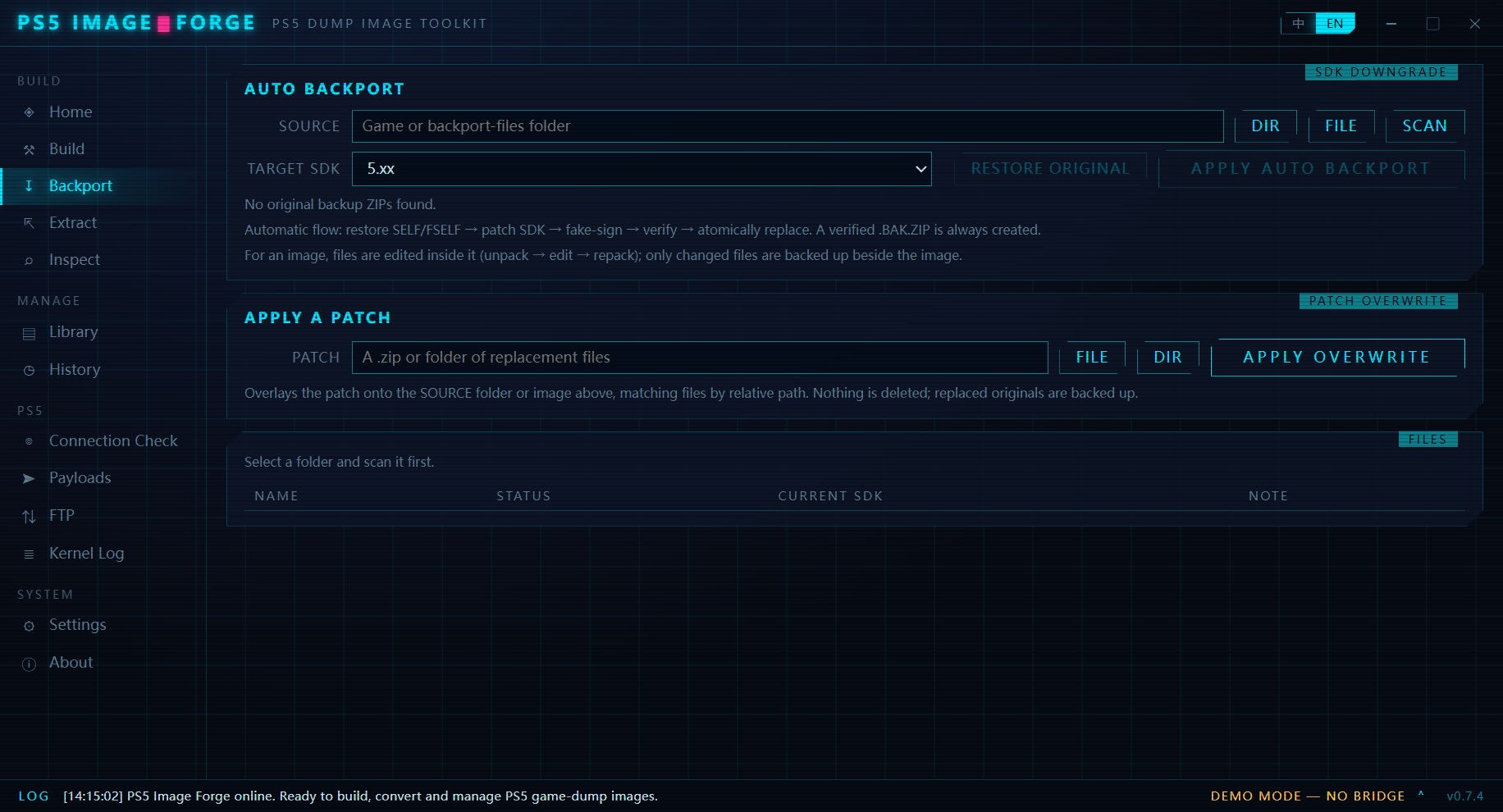The height and width of the screenshot is (812, 1503).
Task: Click the CURRENT SDK column header
Action: click(830, 496)
